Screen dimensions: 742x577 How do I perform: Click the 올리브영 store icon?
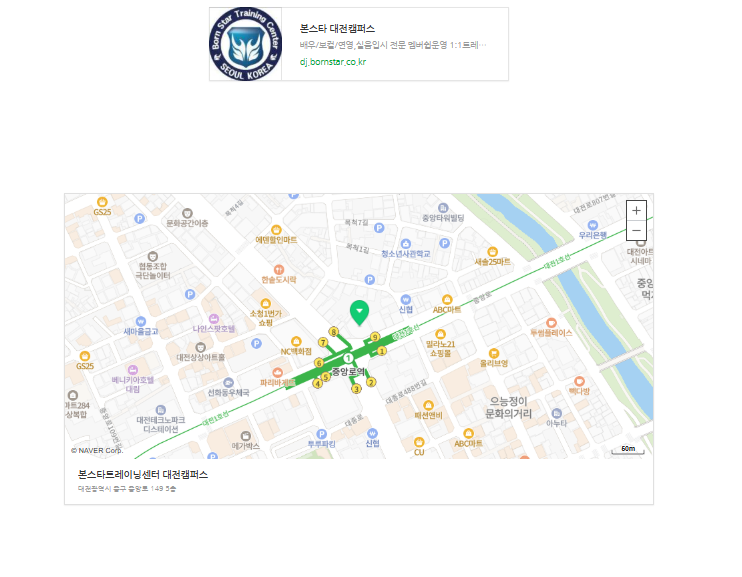tap(494, 353)
